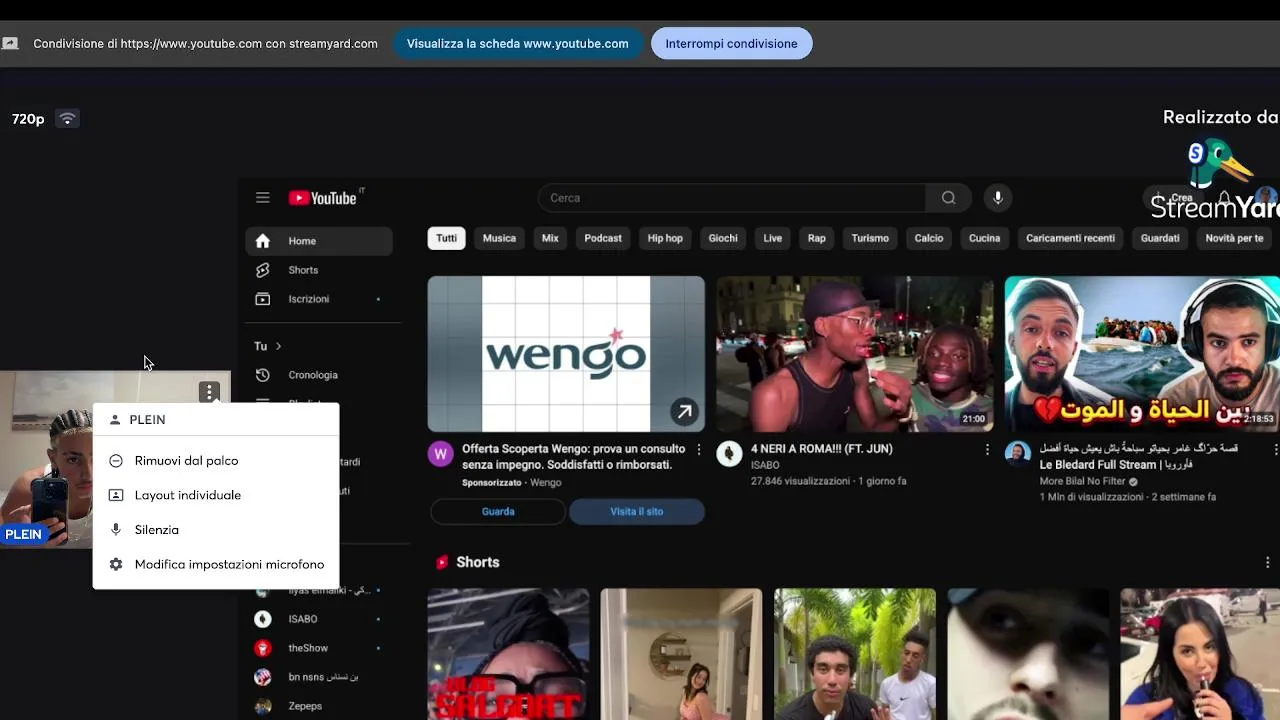Viewport: 1280px width, 720px height.
Task: Open Iscrizioni in YouTube sidebar
Action: tap(319, 299)
